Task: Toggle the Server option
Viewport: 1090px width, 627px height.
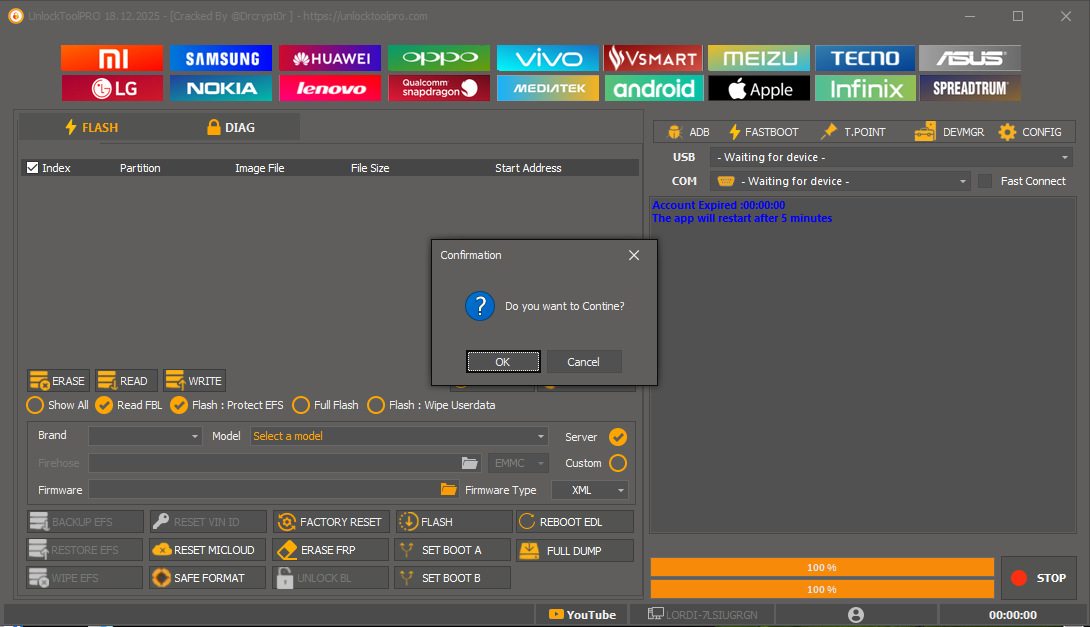Action: coord(618,437)
